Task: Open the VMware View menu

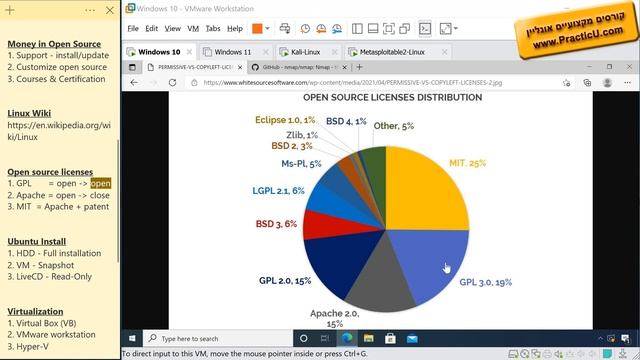Action: click(x=173, y=29)
